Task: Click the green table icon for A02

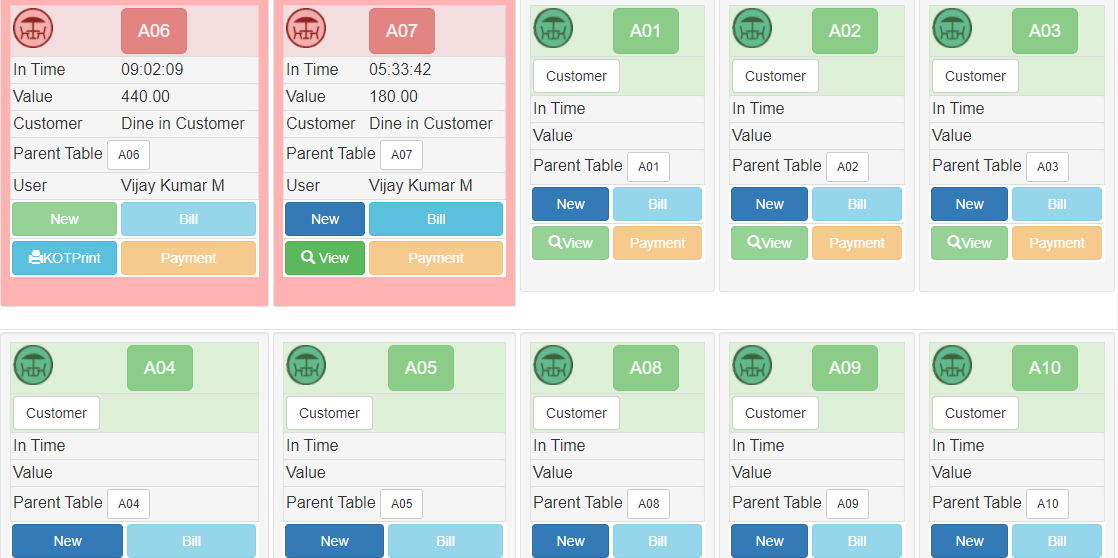Action: click(752, 28)
